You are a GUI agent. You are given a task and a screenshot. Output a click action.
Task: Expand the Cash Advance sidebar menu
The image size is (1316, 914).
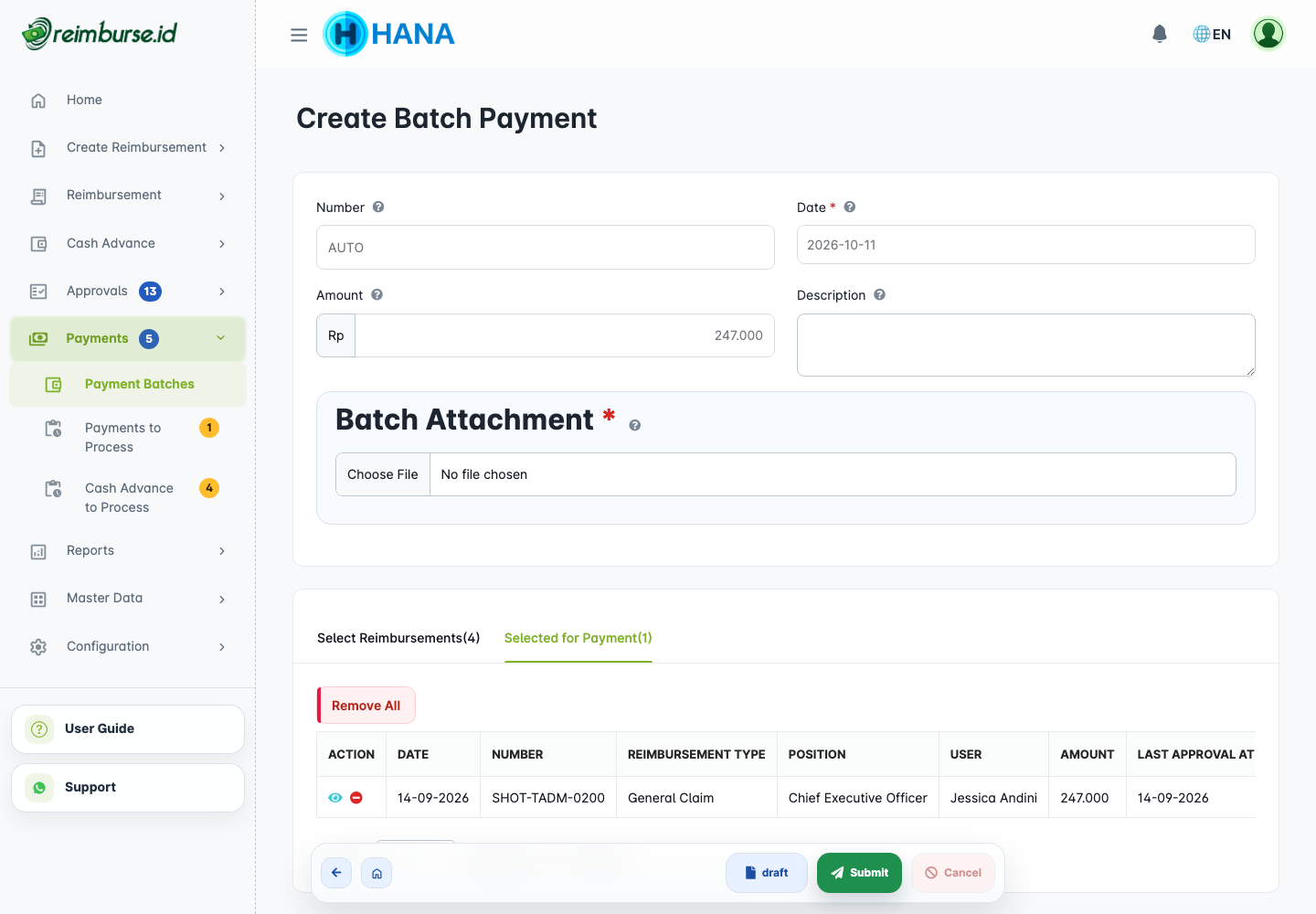coord(128,243)
